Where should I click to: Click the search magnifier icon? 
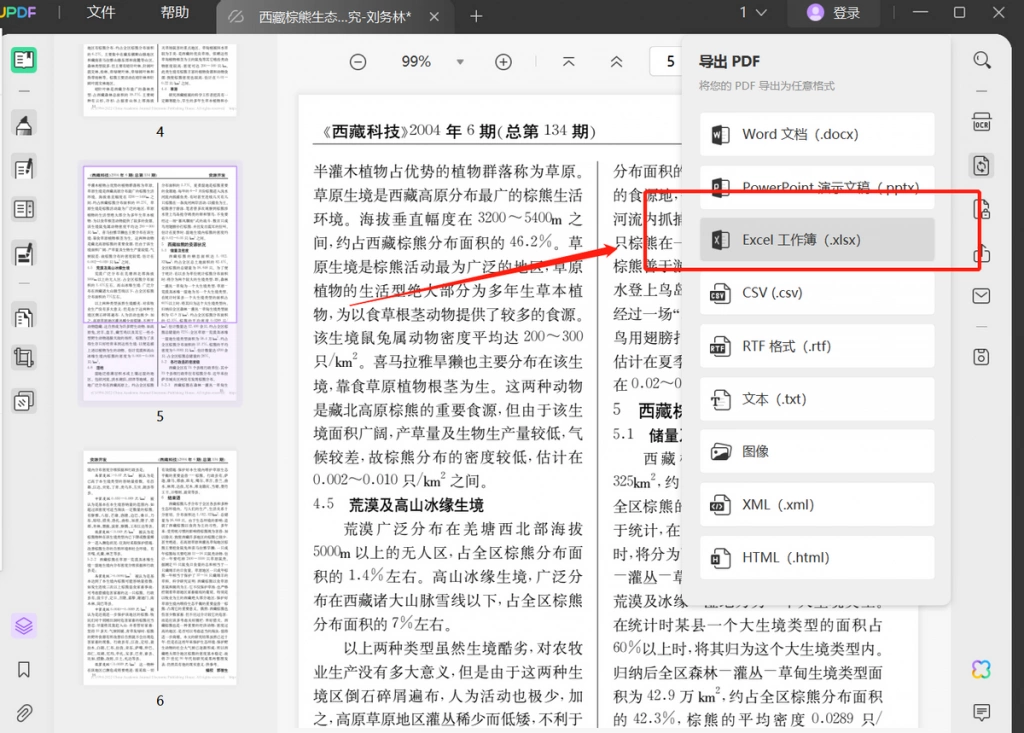click(x=982, y=61)
